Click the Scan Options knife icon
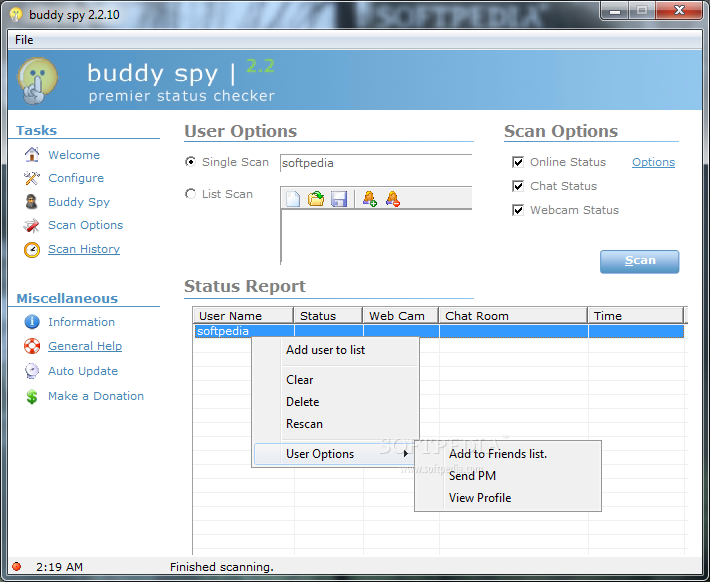The height and width of the screenshot is (582, 710). [x=32, y=225]
